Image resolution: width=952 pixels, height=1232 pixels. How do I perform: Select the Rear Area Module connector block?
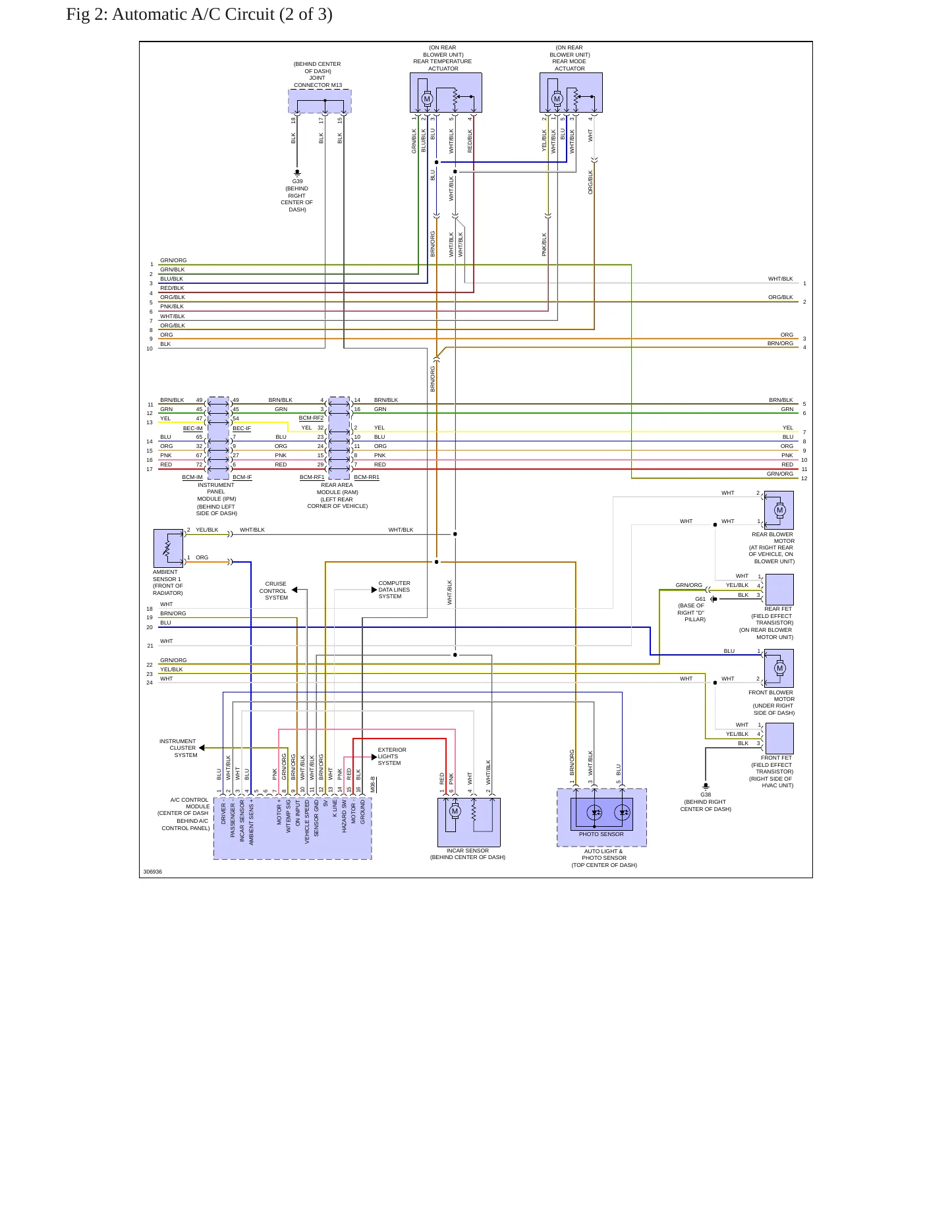tap(339, 438)
